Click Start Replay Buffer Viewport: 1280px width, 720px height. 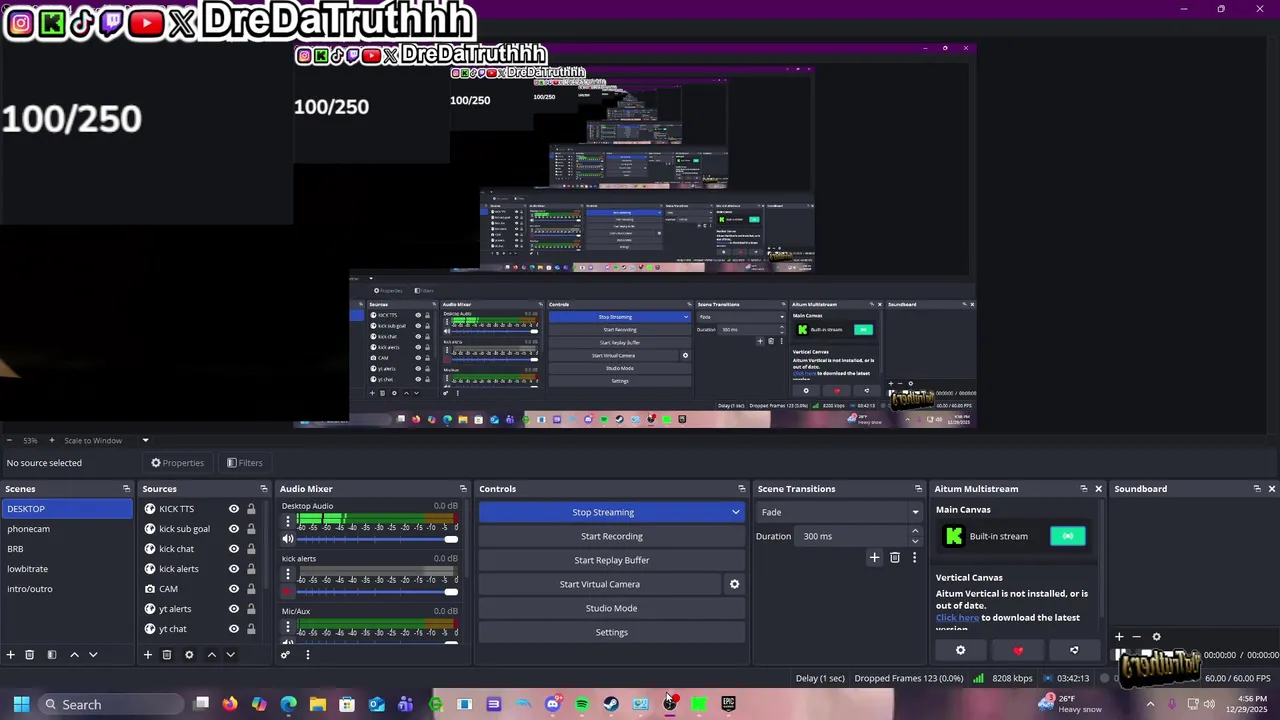(x=612, y=560)
